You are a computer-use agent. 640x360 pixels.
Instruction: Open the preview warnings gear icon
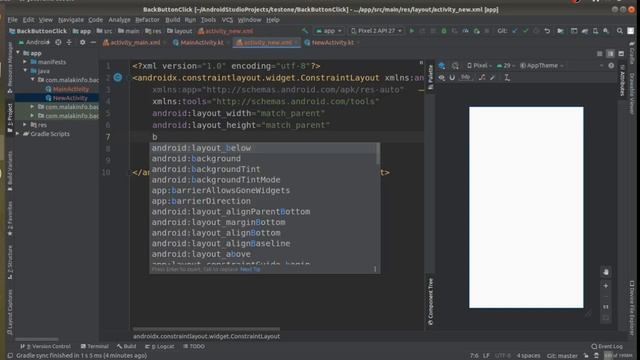click(611, 66)
